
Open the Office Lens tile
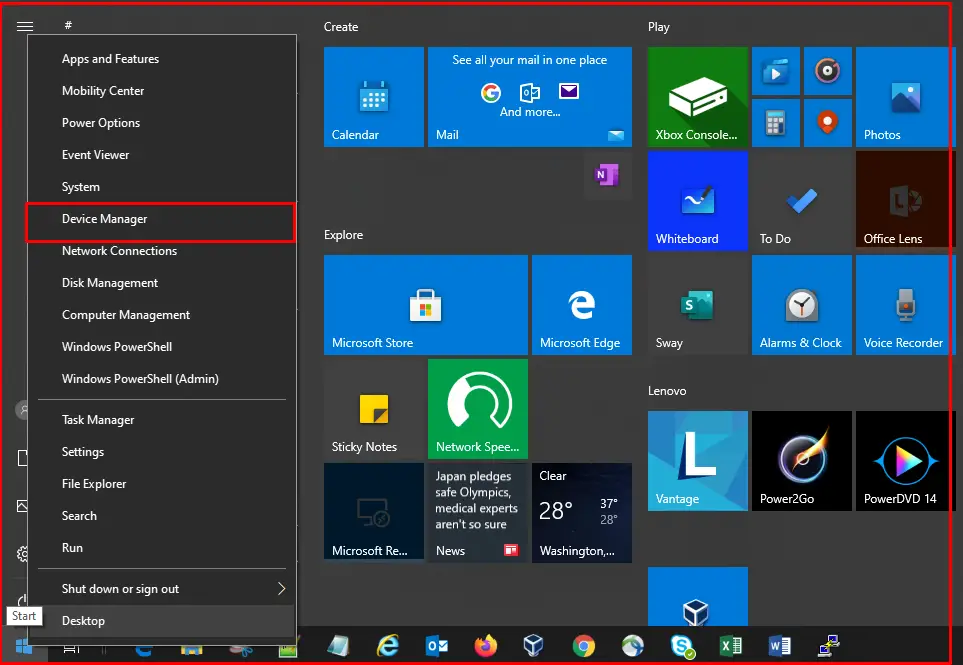coord(905,201)
